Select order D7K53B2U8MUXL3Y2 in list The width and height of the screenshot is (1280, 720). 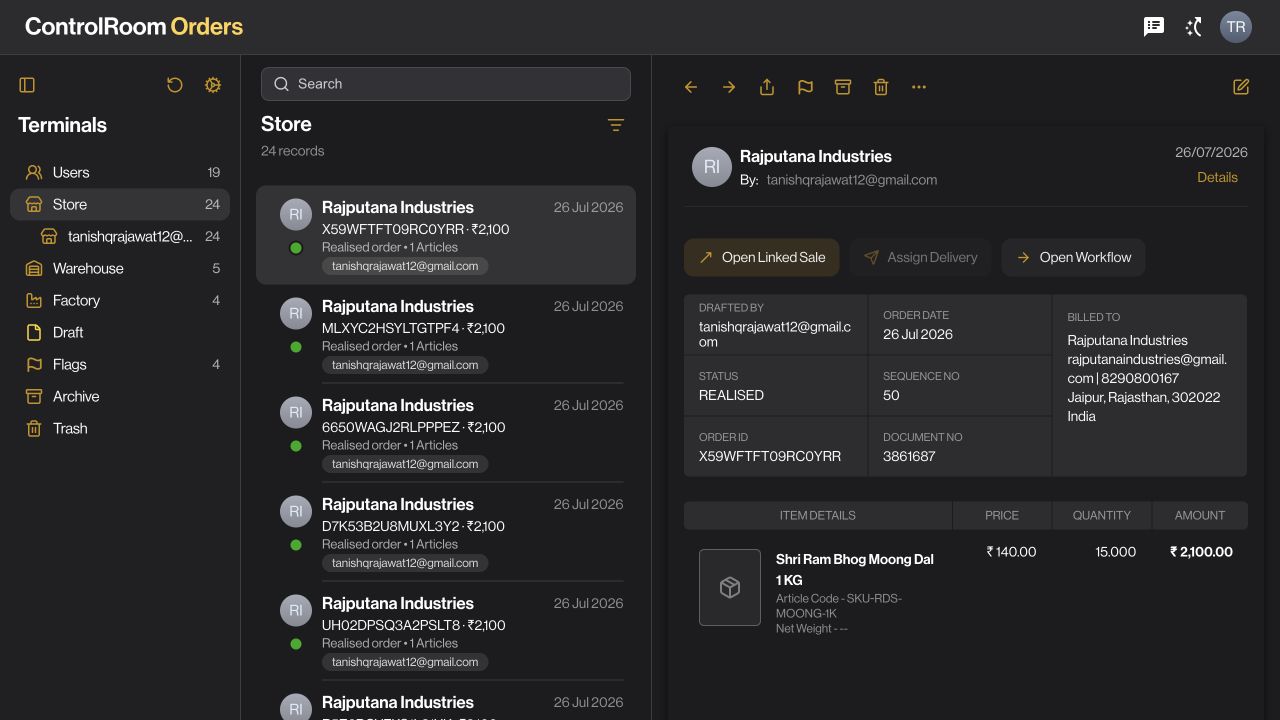[446, 532]
